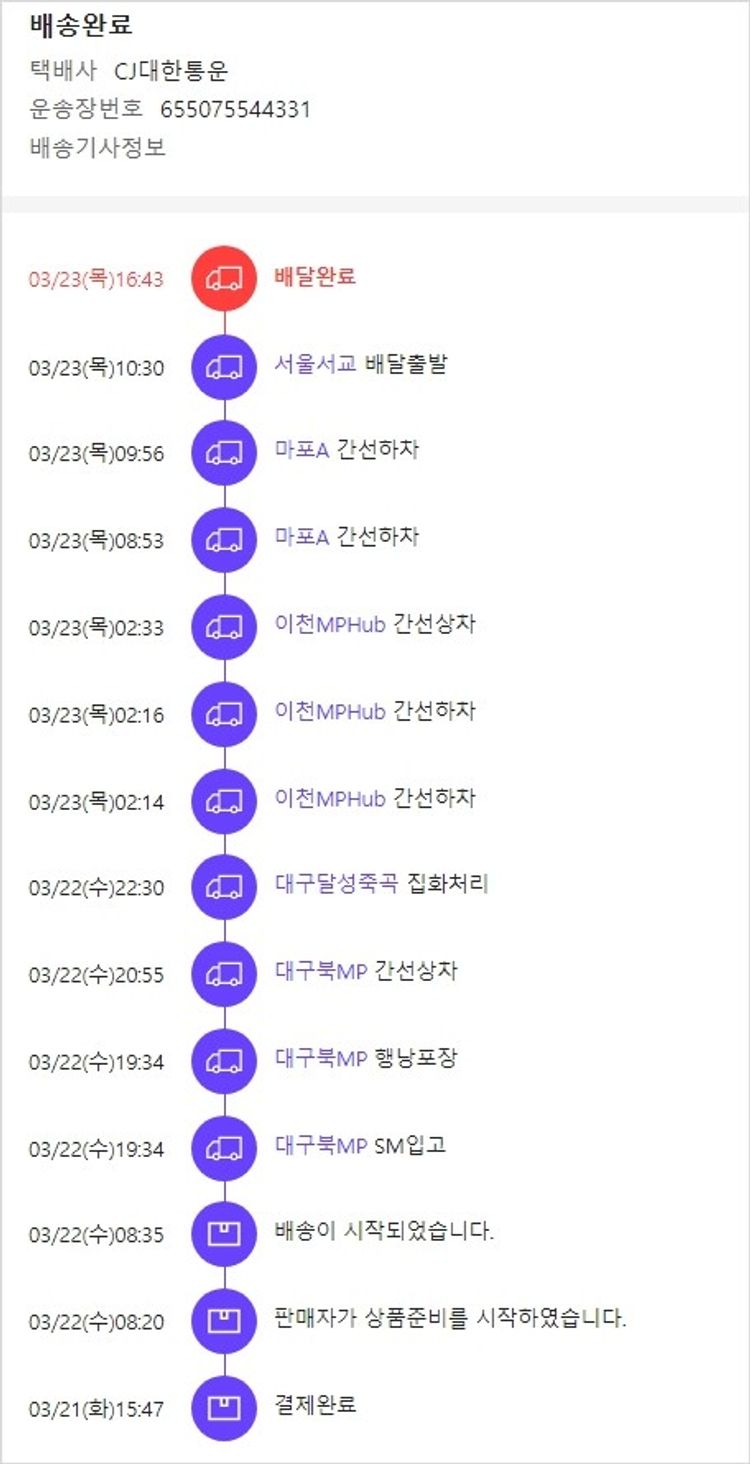Viewport: 750px width, 1464px height.
Task: Click the red truck icon for 배달완료
Action: coord(224,279)
